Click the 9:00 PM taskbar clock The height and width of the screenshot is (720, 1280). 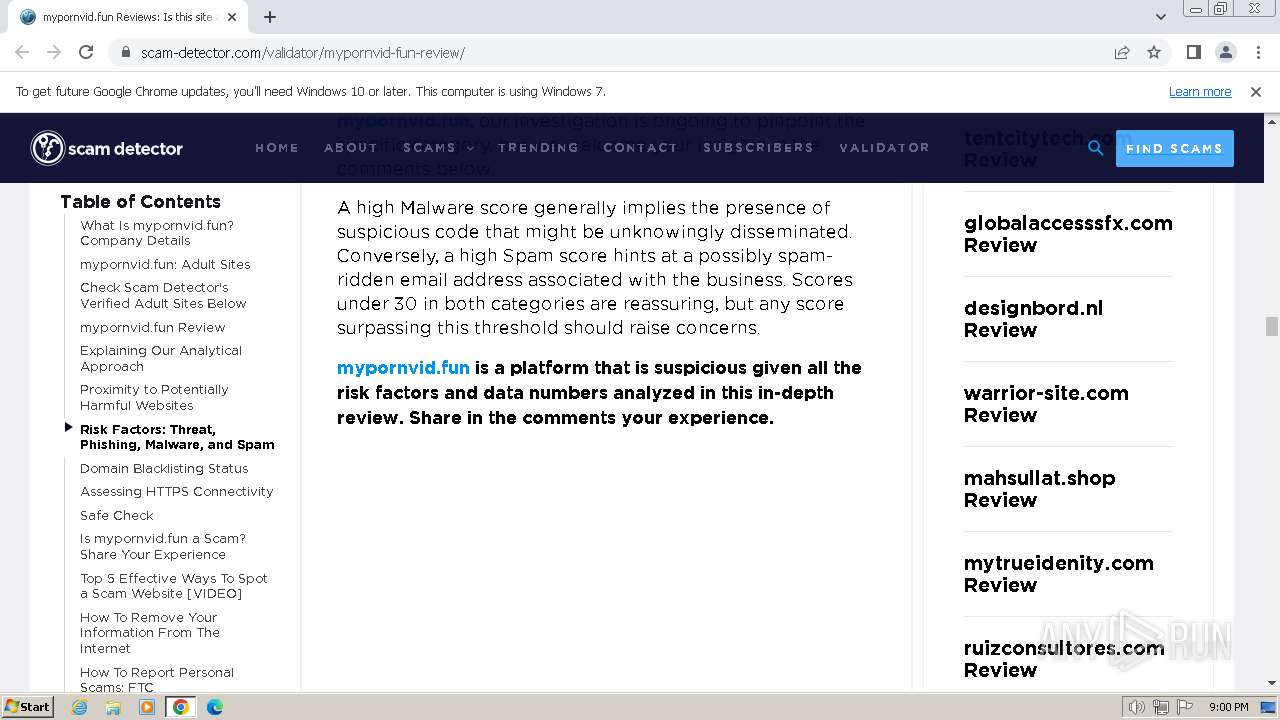[x=1229, y=707]
